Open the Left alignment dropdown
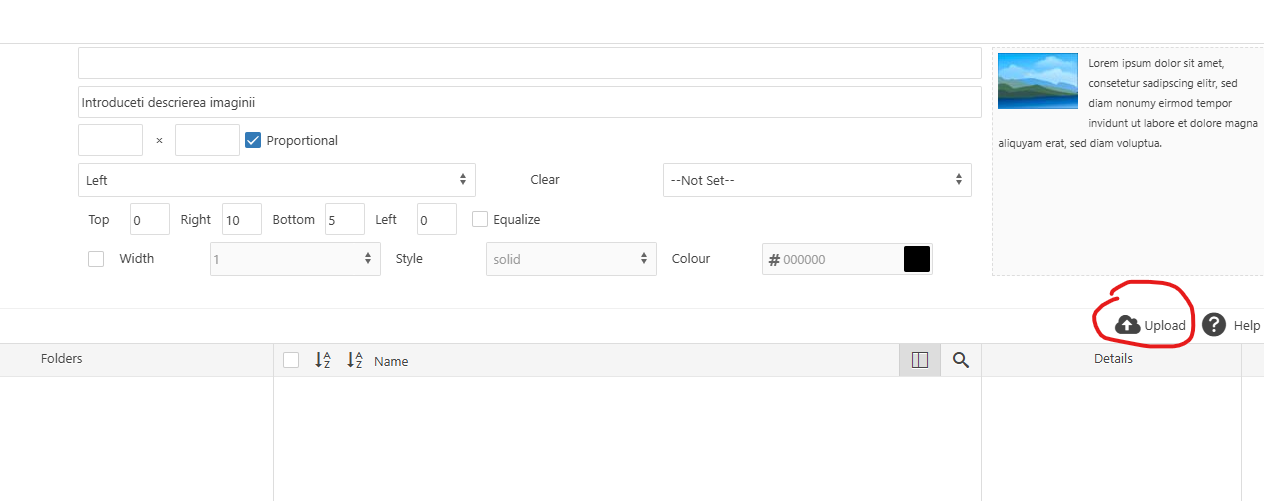1264x501 pixels. pos(276,180)
